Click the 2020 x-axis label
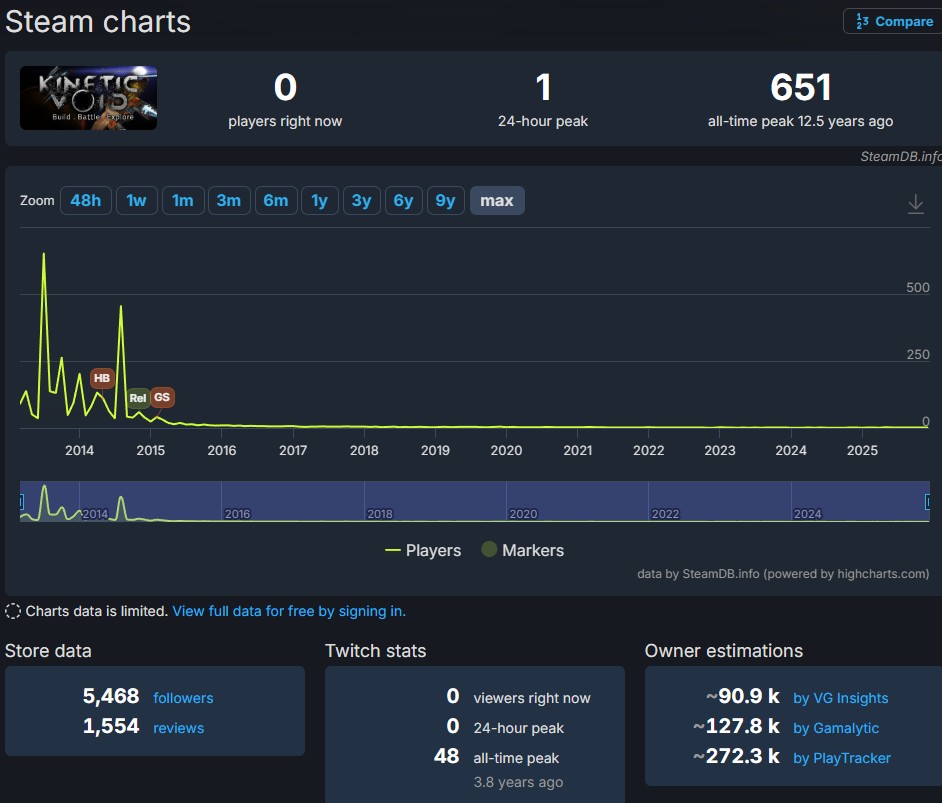 [506, 450]
